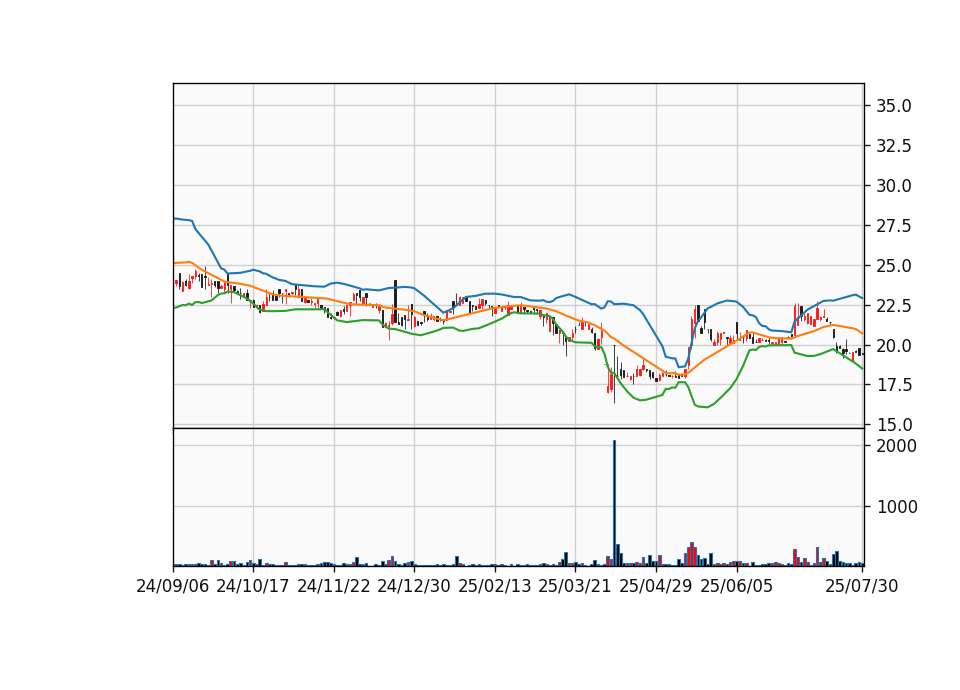The image size is (960, 690).
Task: Click the 1000 volume axis label
Action: (897, 507)
